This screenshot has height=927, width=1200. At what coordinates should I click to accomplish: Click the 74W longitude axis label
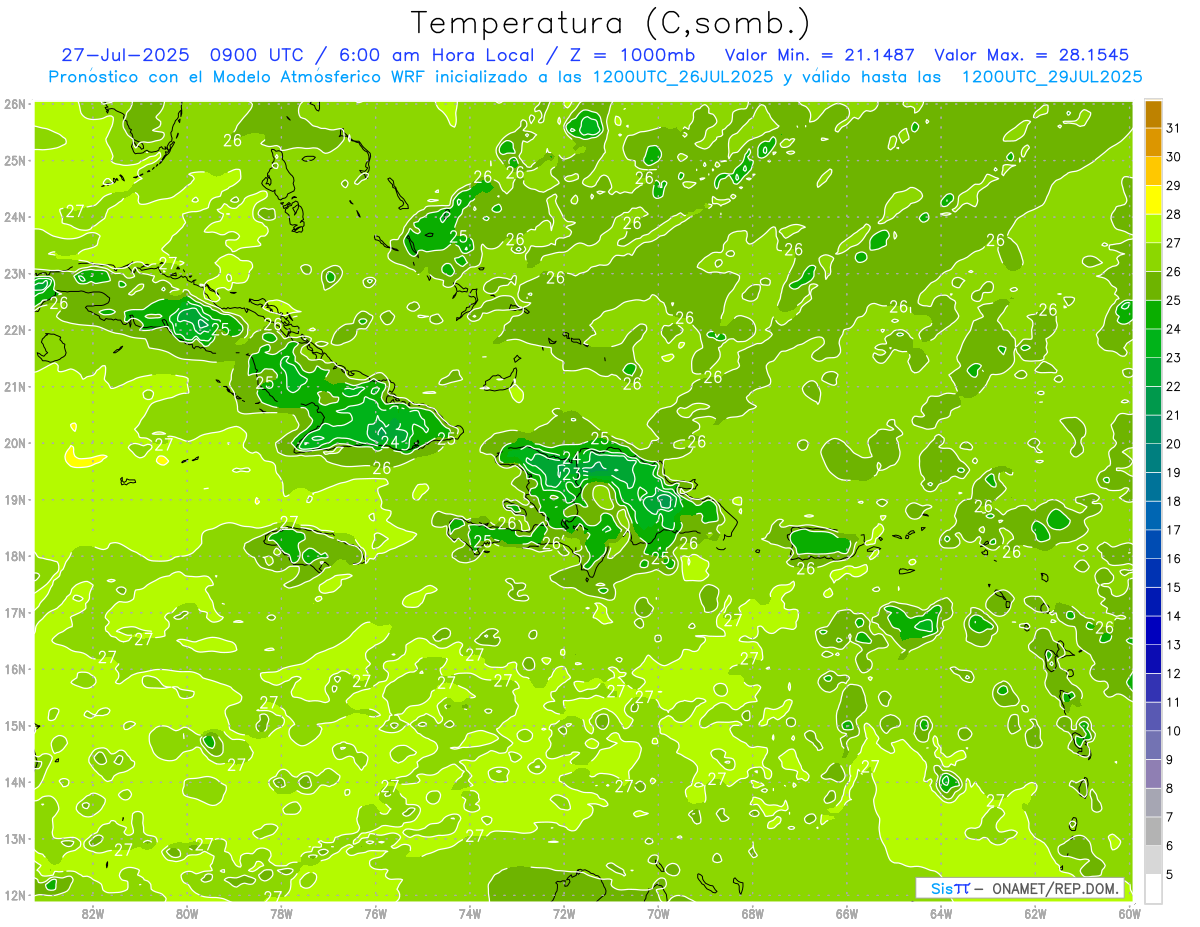coord(470,913)
